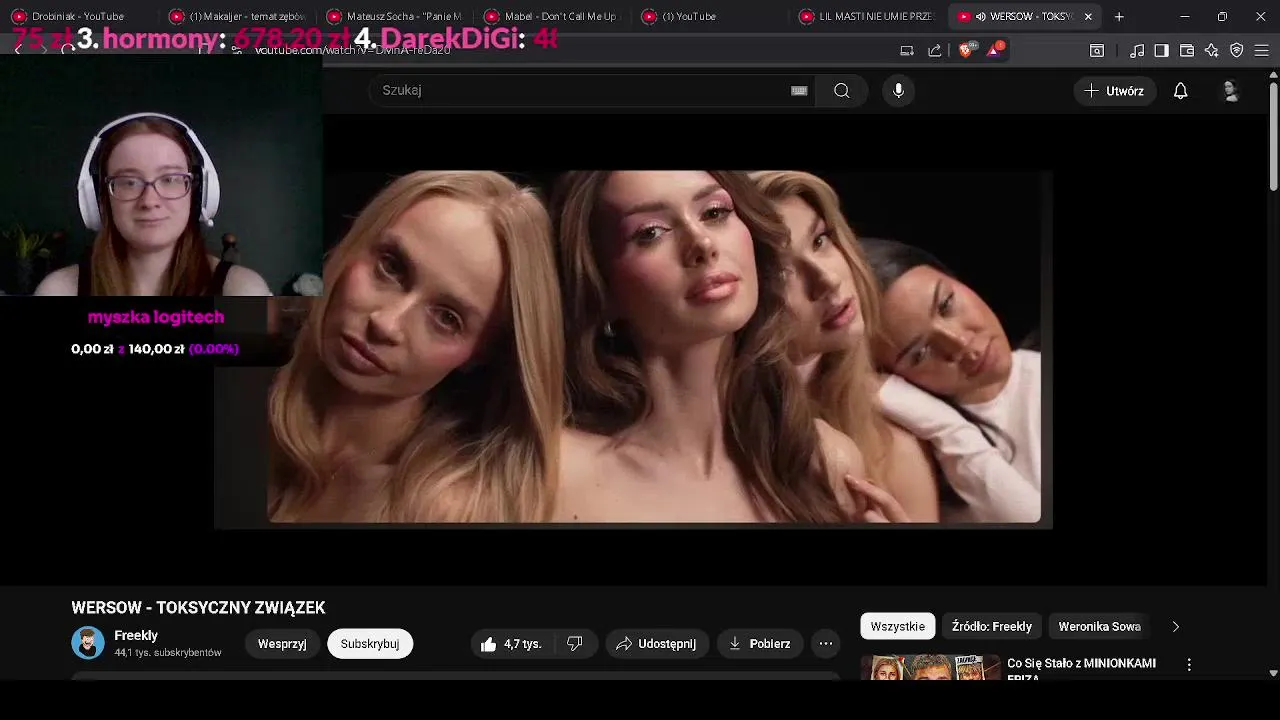Screen dimensions: 1280x720
Task: Start voice search with microphone icon
Action: point(898,90)
